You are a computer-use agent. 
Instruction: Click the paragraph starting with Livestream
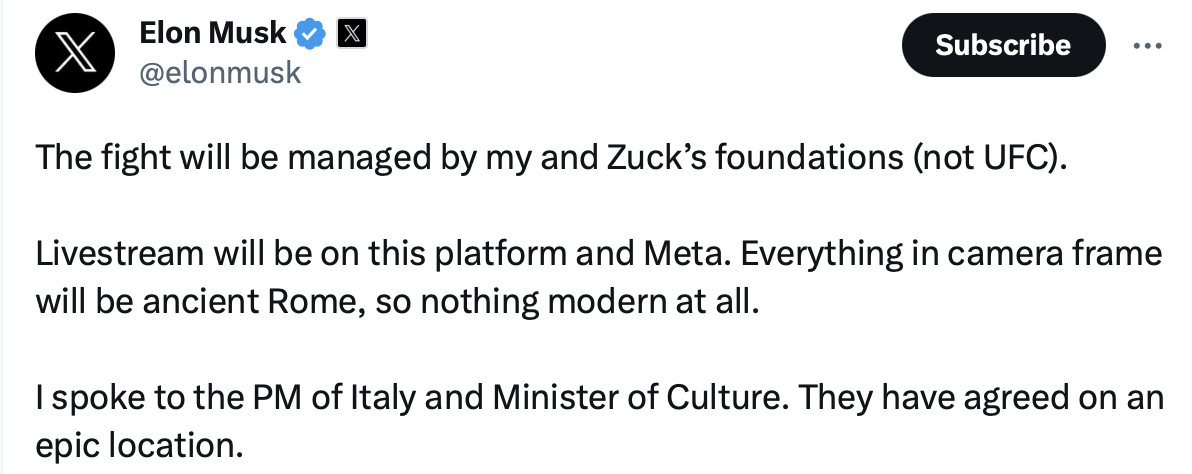tap(599, 278)
